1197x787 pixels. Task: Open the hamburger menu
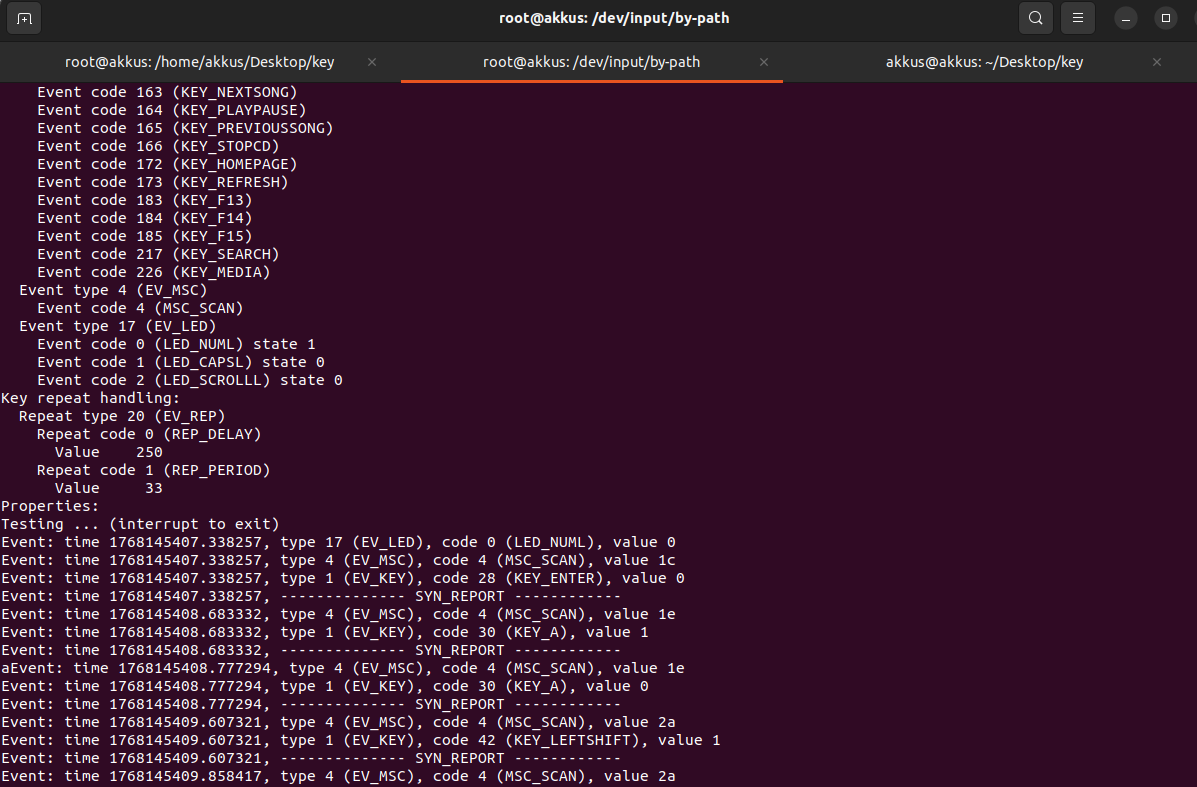click(1077, 18)
